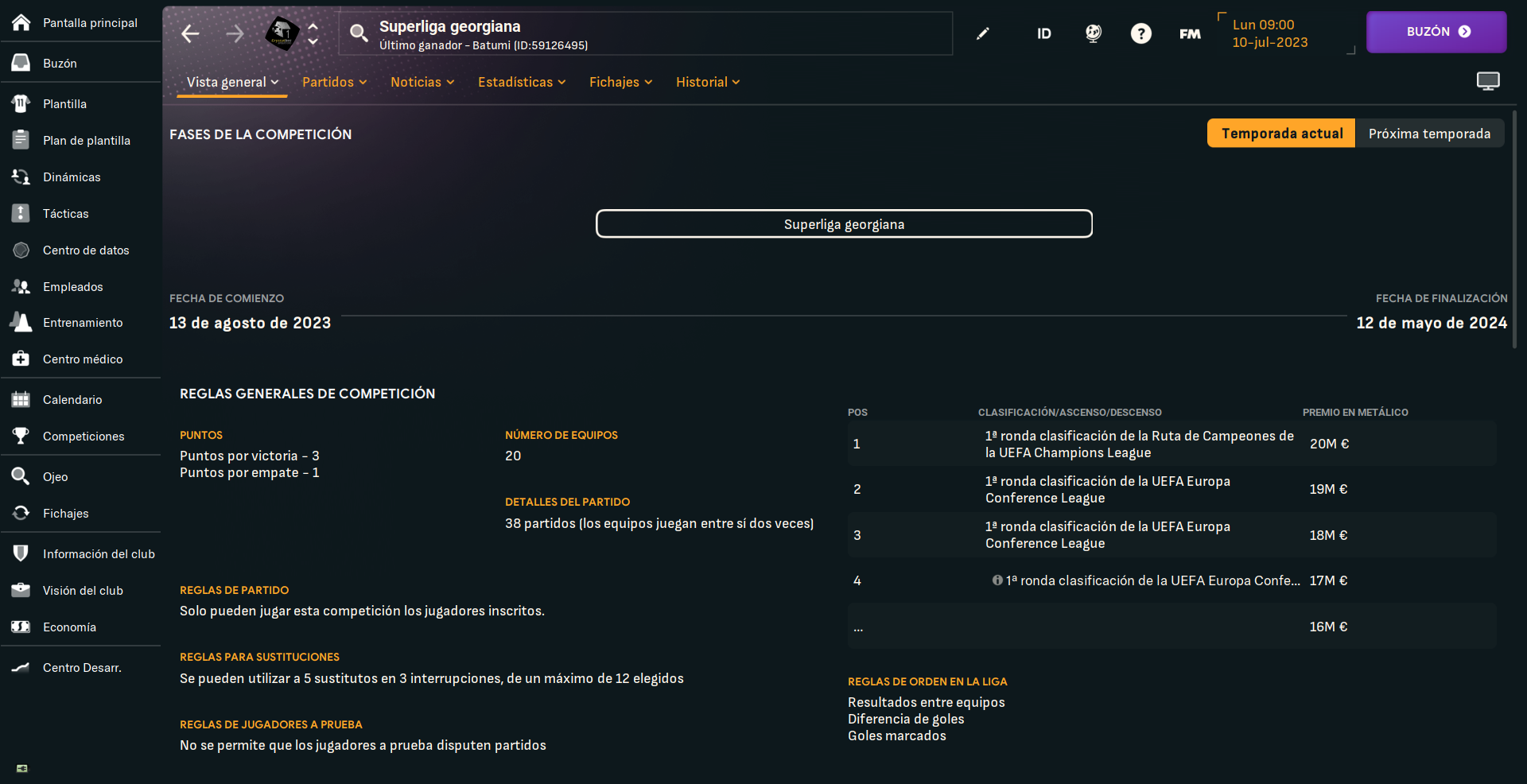Click the vertical scrollbar on the right
Screen dimensions: 1527x784
(x=1514, y=229)
